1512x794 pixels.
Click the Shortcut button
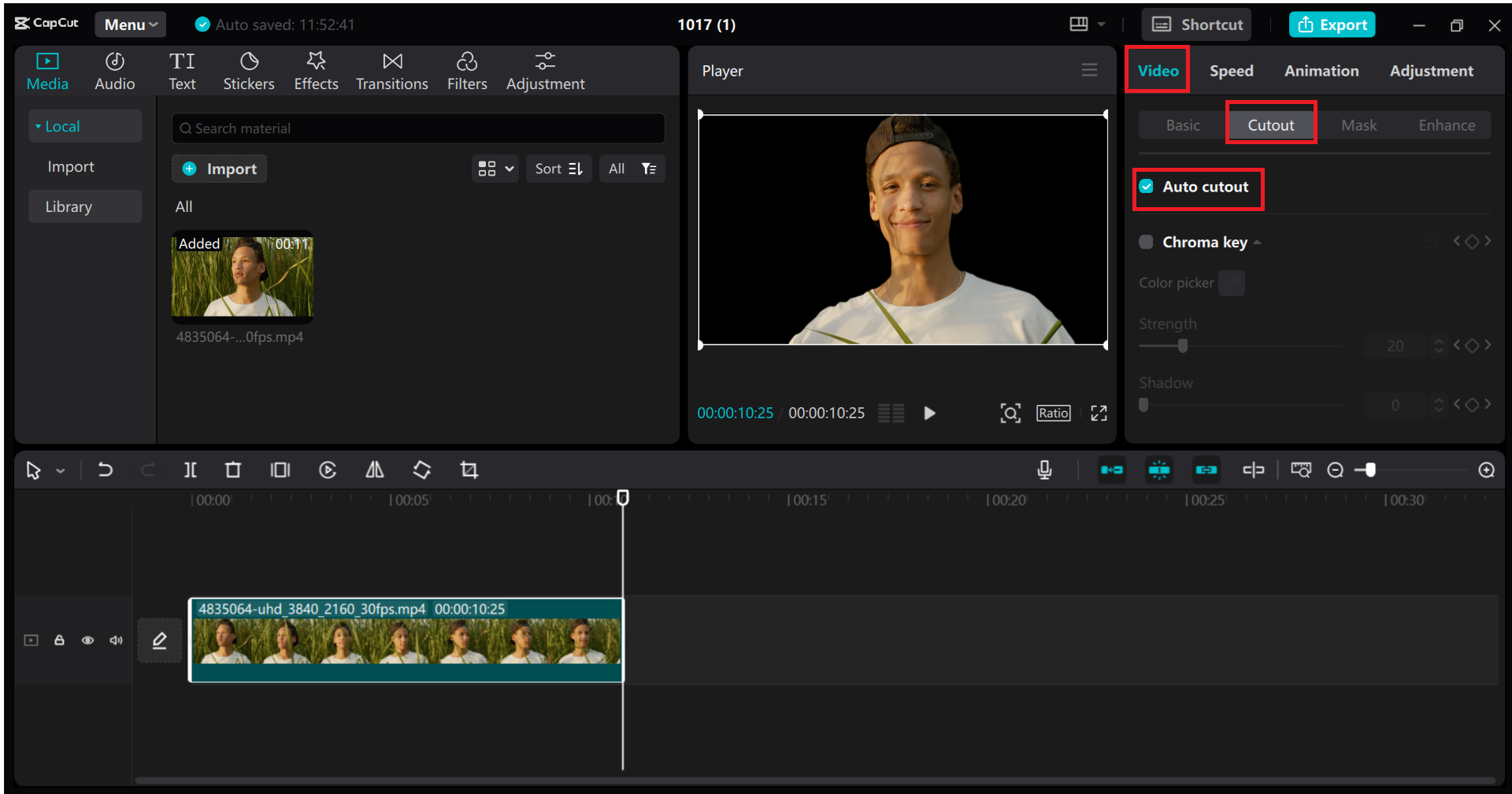pos(1197,24)
